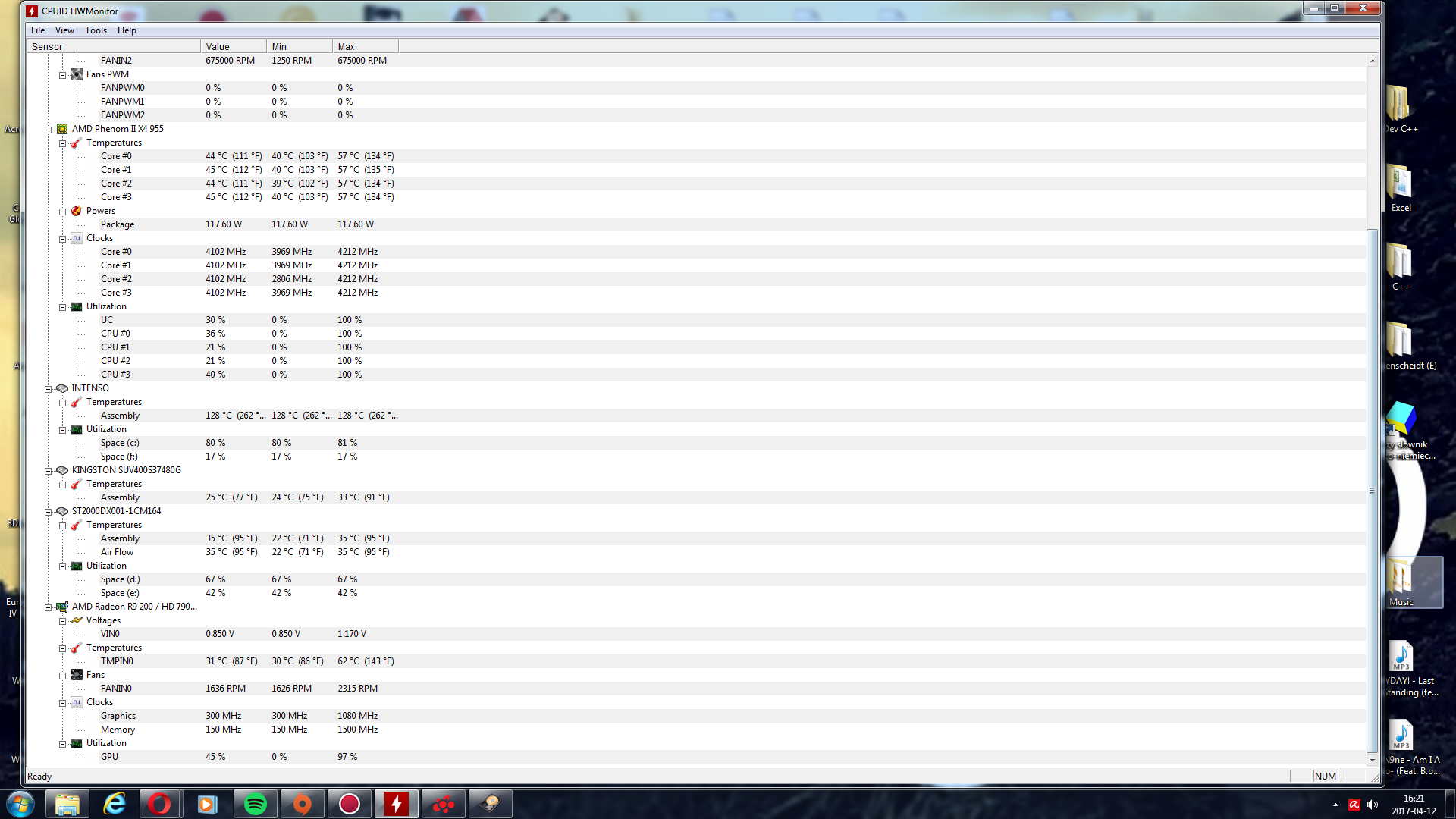The width and height of the screenshot is (1456, 819).
Task: Click the Clocks icon under AMD Phenom
Action: [77, 238]
